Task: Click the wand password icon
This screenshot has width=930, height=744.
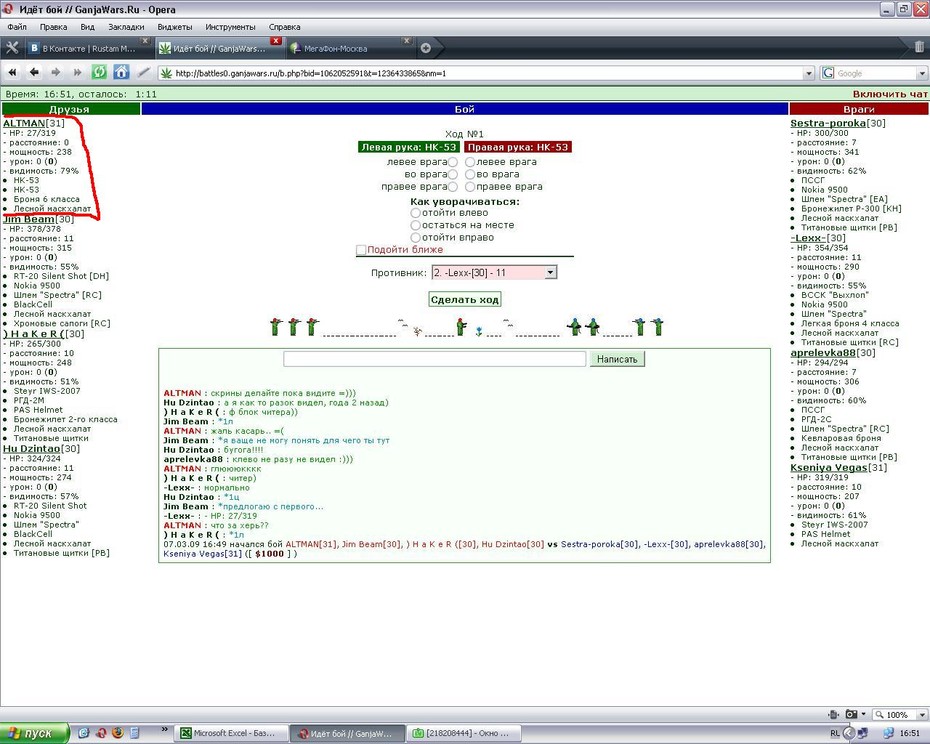Action: tap(144, 72)
